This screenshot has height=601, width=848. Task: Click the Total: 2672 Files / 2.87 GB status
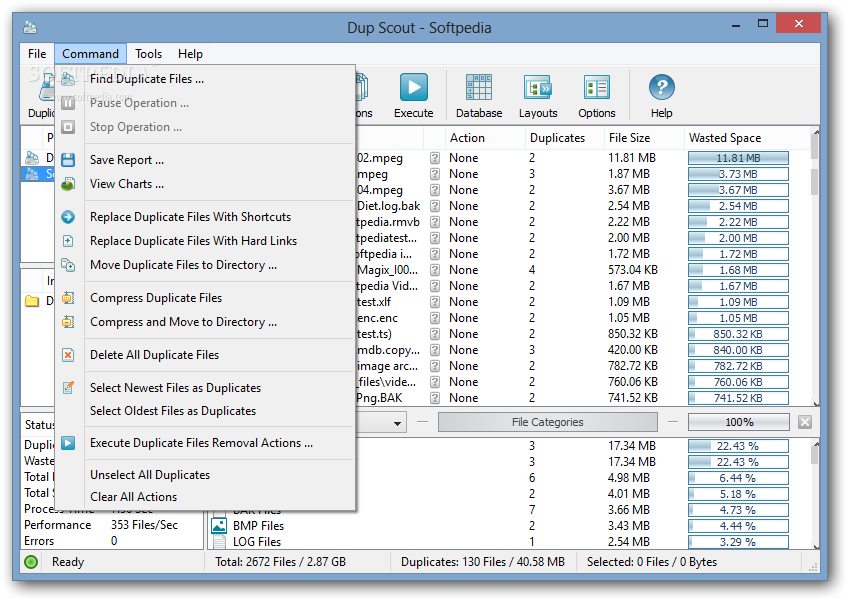click(281, 562)
